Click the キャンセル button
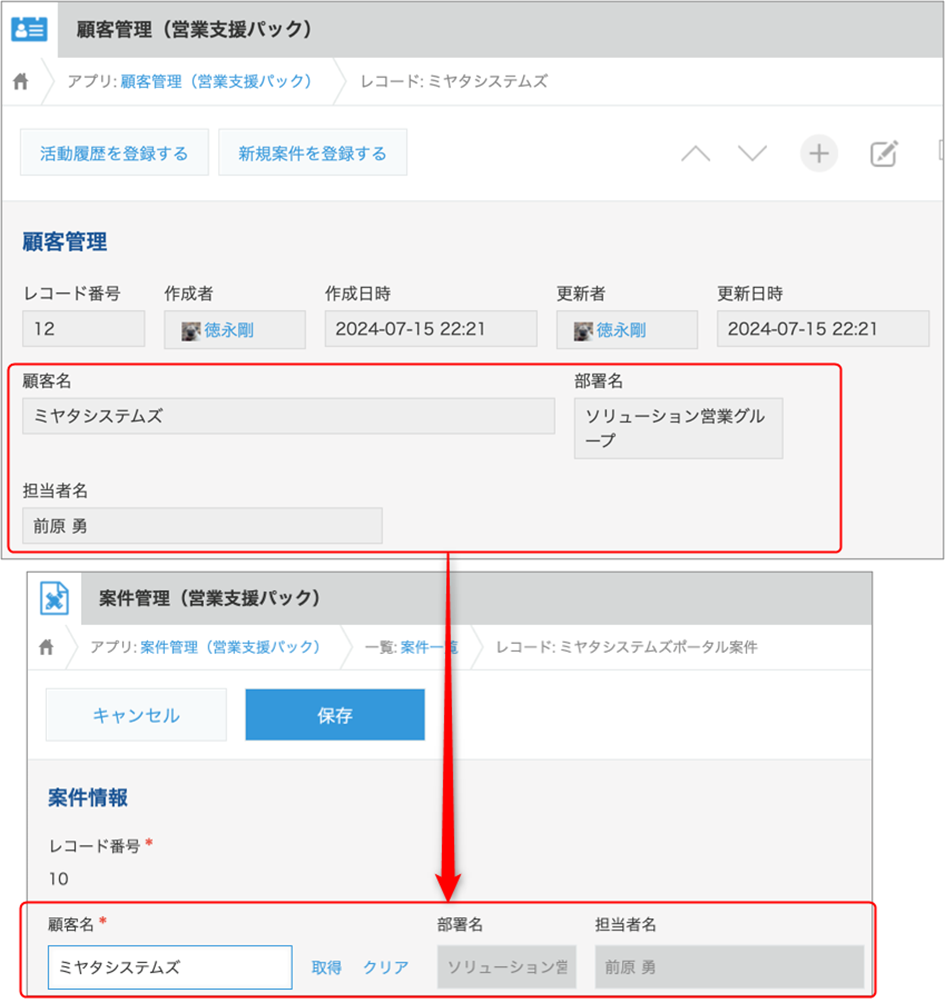The width and height of the screenshot is (945, 1003). tap(136, 715)
